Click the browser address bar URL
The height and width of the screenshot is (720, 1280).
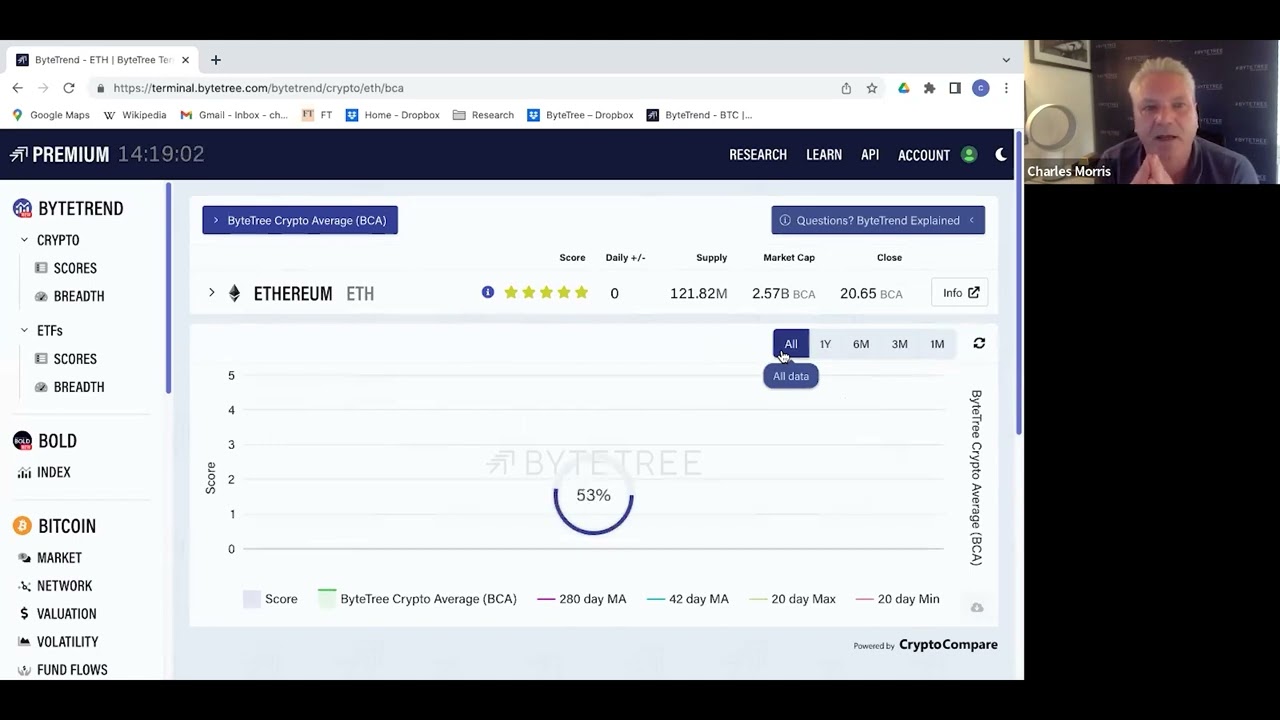point(258,88)
